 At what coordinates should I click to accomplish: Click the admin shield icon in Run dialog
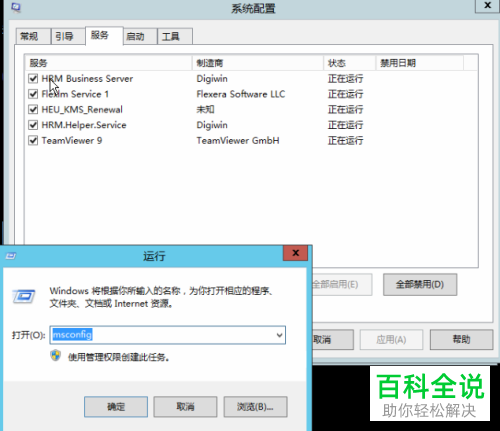click(56, 356)
